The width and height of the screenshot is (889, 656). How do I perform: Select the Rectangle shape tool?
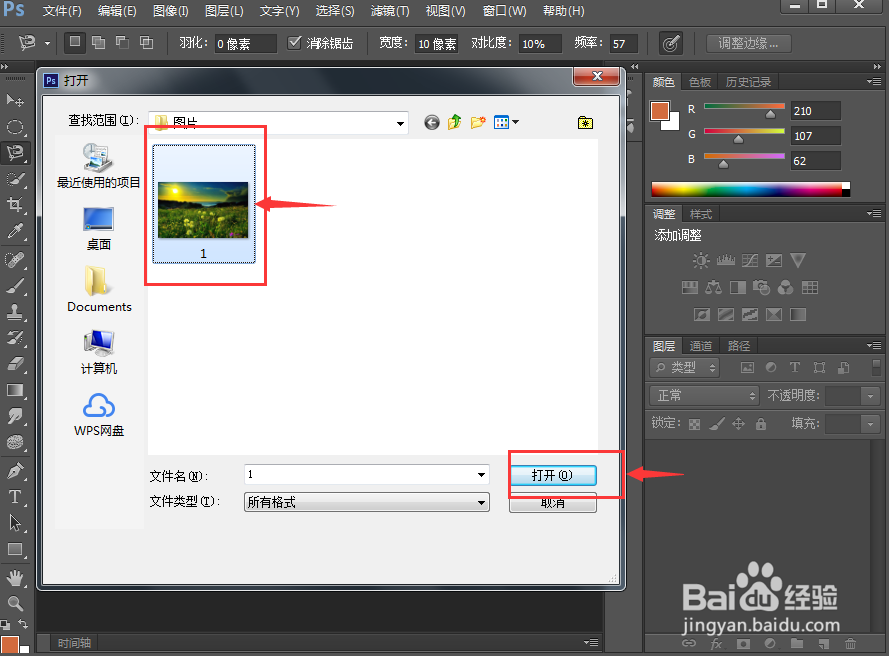pyautogui.click(x=15, y=549)
